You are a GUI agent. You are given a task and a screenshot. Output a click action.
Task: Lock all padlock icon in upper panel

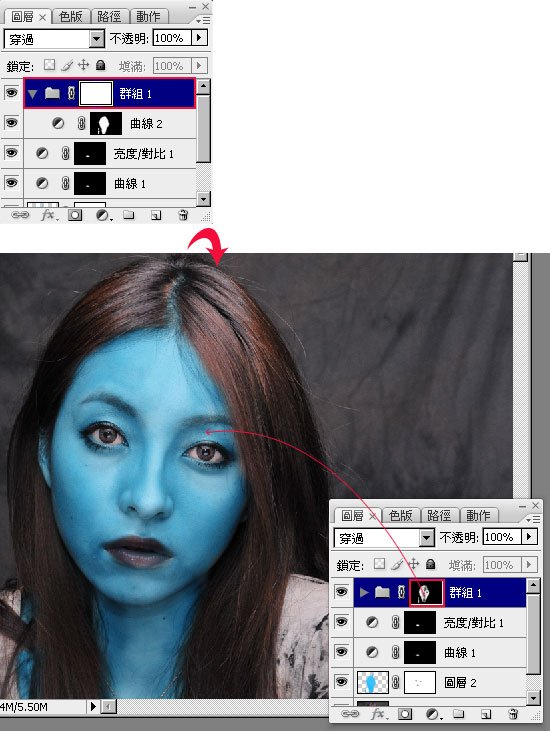100,65
